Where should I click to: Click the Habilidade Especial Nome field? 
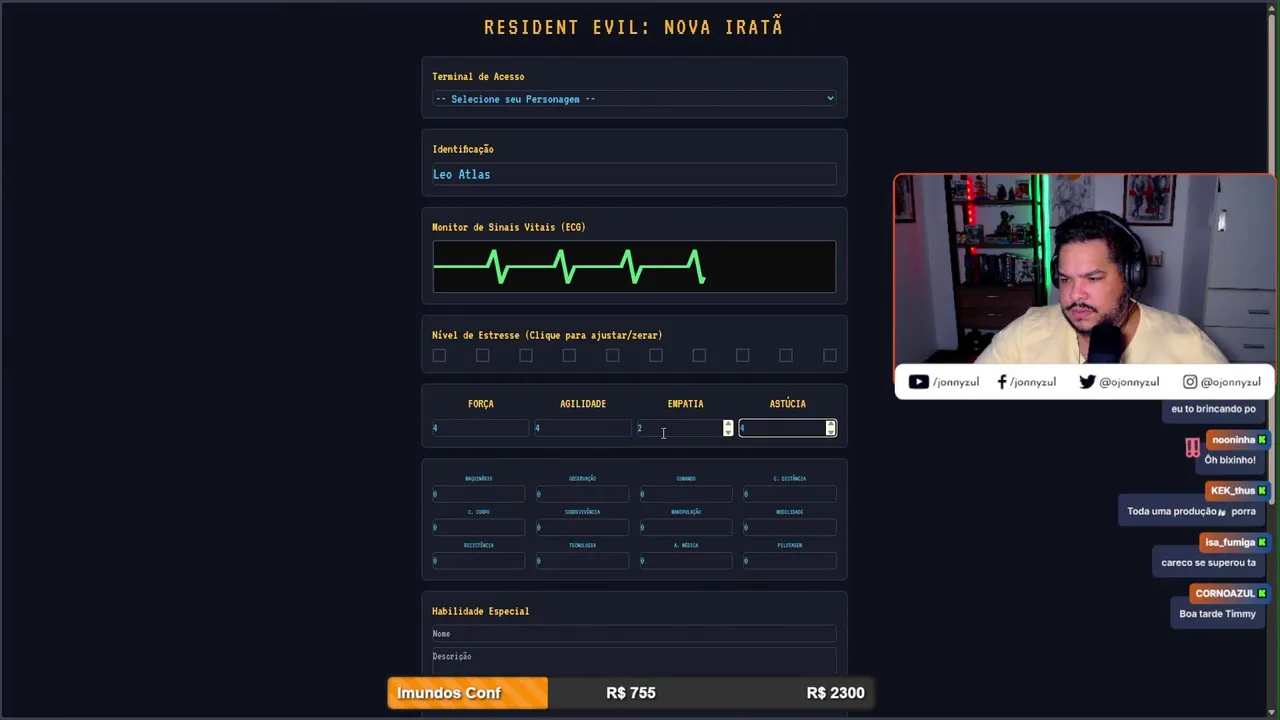pos(634,633)
